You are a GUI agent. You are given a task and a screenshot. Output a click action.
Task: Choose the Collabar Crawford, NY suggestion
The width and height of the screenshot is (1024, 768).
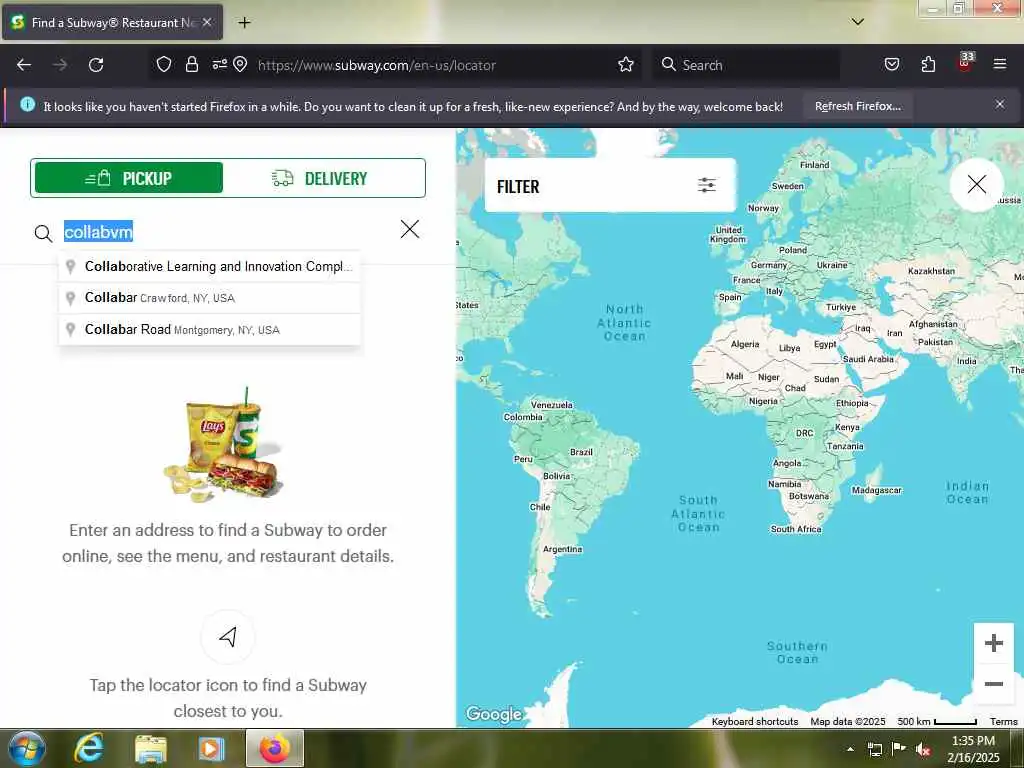210,298
